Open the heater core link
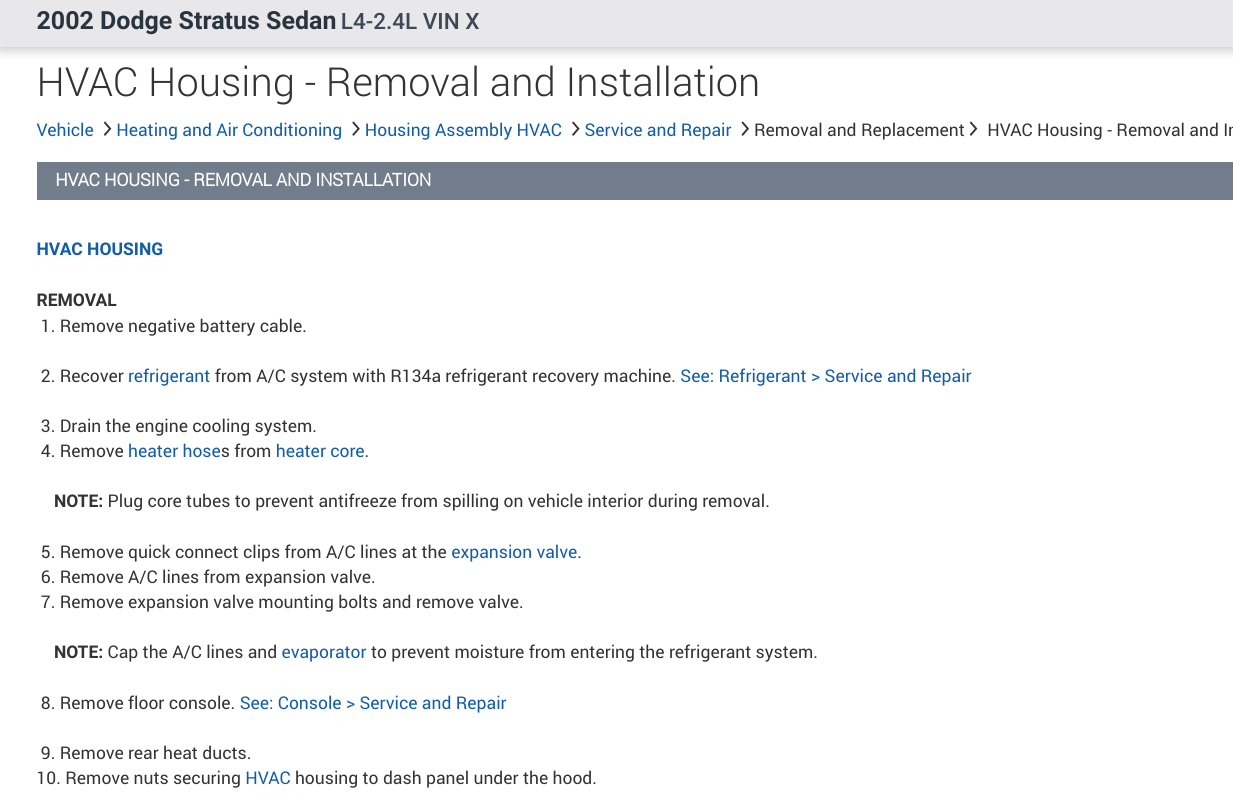 pos(320,451)
